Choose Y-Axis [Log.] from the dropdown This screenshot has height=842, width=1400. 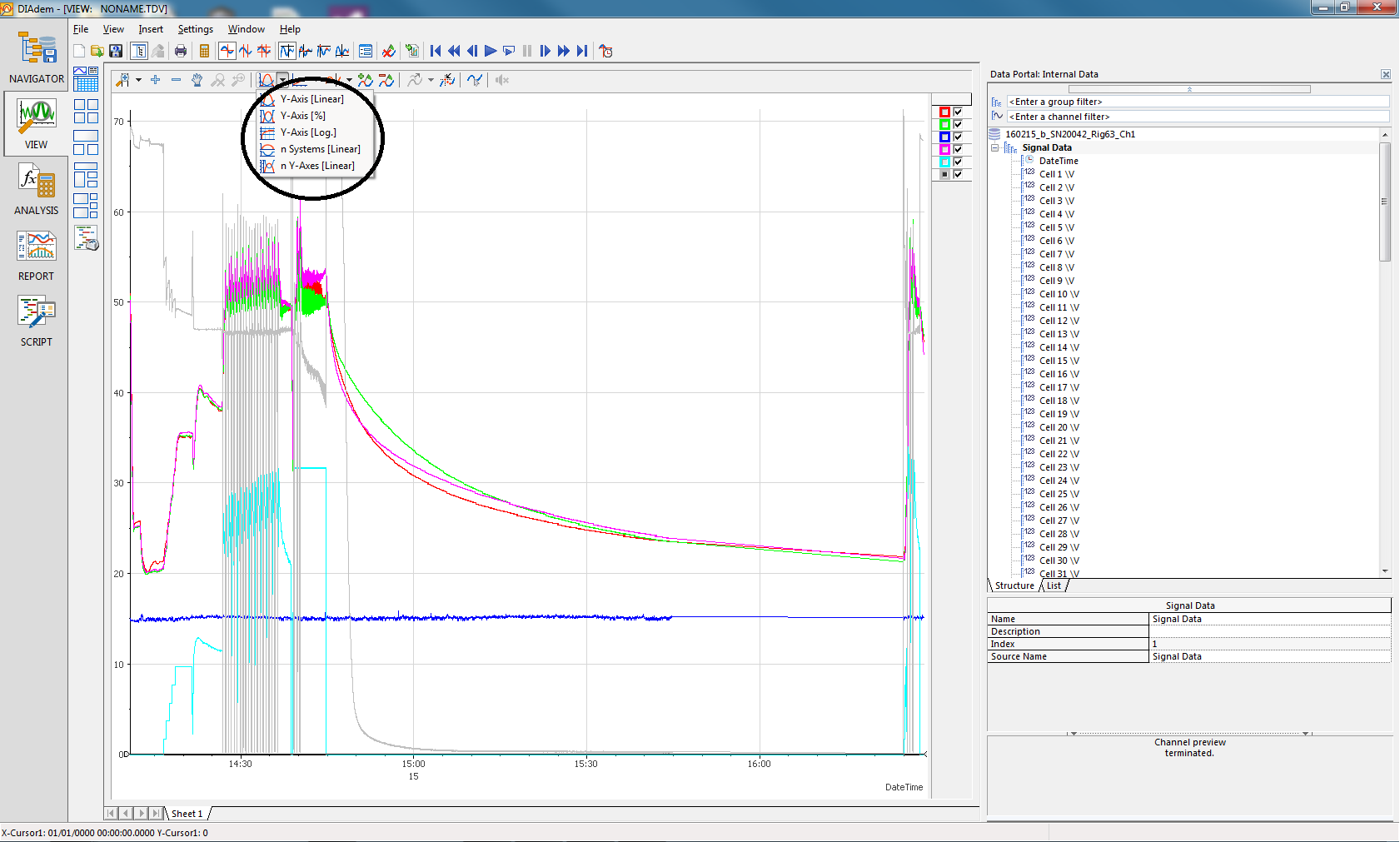pos(313,132)
